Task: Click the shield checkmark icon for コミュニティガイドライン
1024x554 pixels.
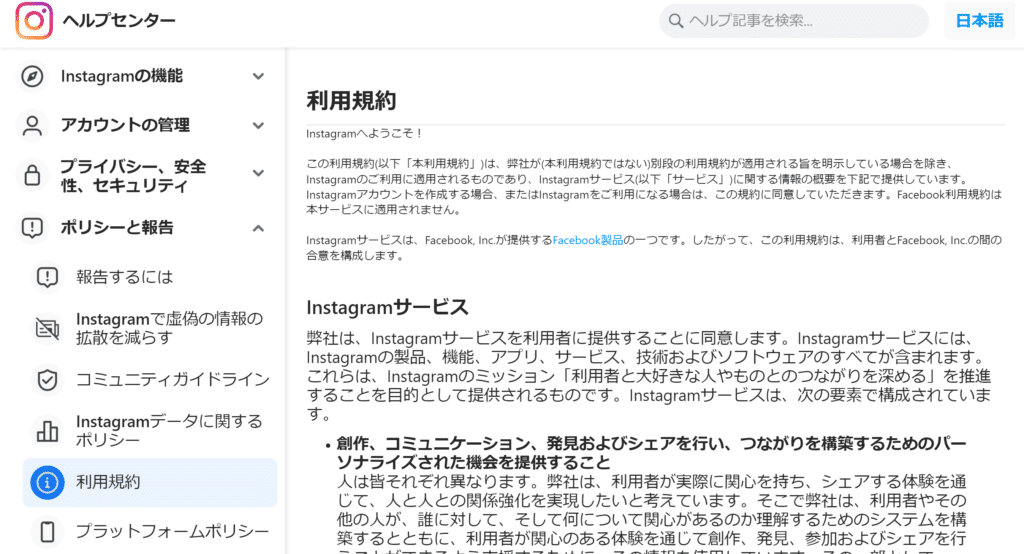Action: (x=47, y=380)
